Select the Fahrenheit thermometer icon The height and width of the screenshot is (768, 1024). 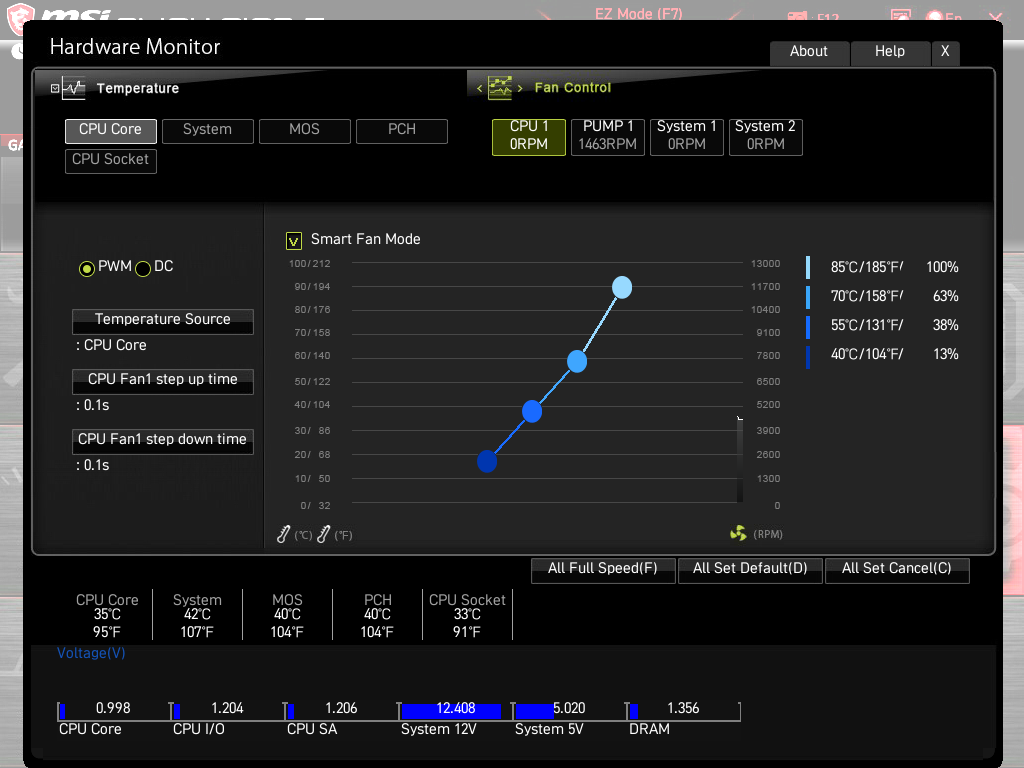coord(322,534)
